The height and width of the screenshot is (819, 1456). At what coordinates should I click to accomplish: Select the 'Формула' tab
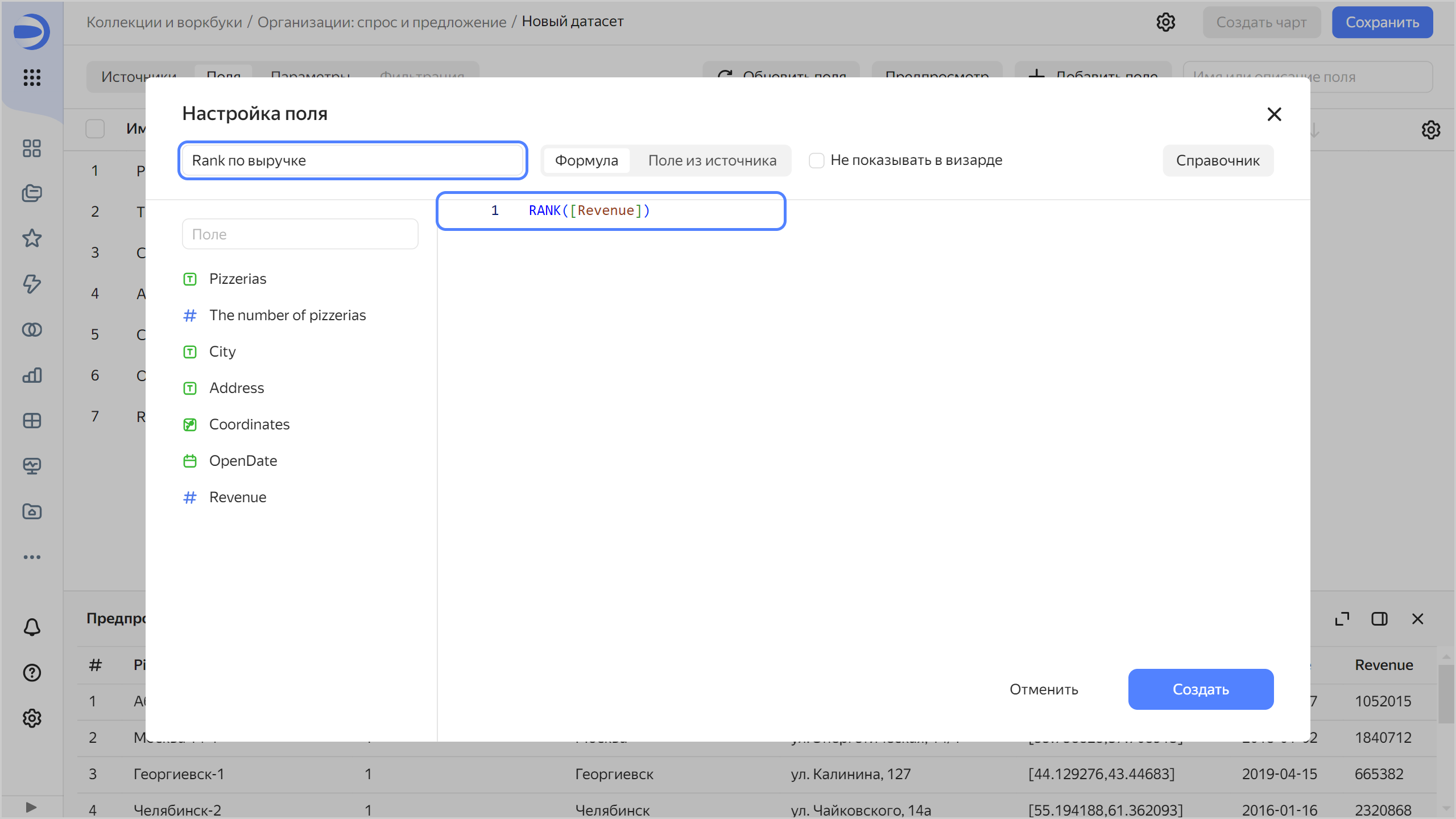tap(586, 160)
